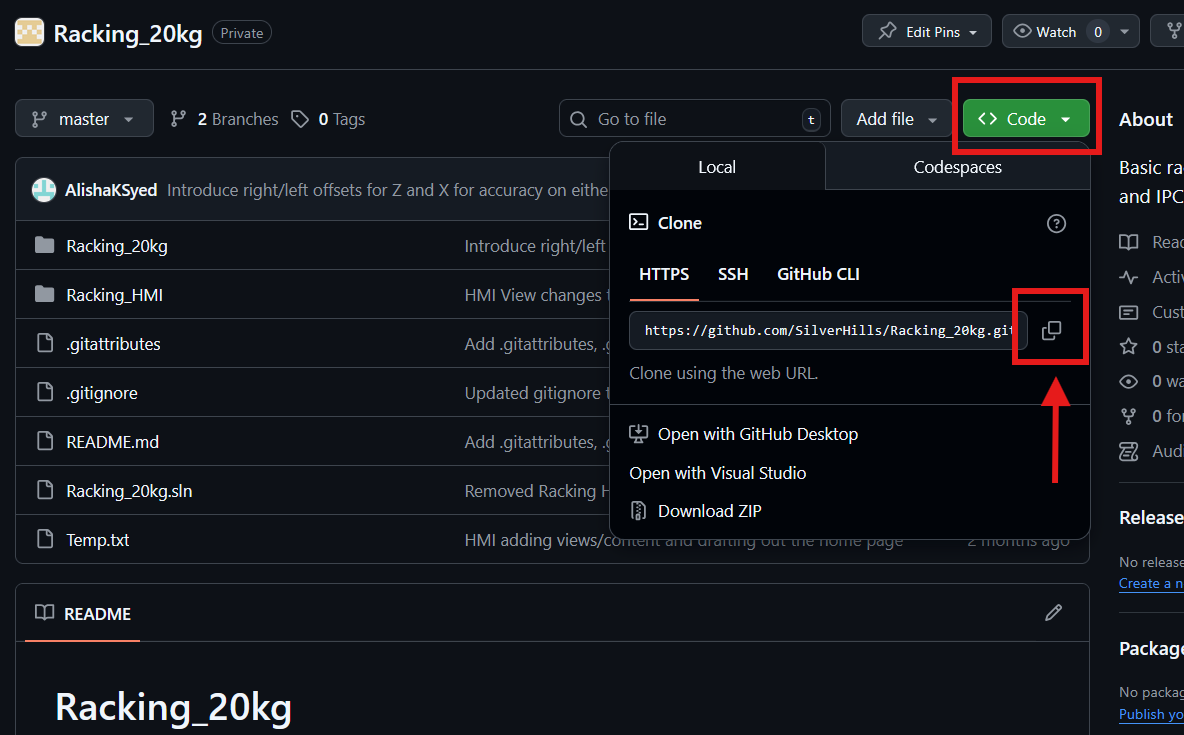The width and height of the screenshot is (1184, 735).
Task: Click the Download ZIP icon
Action: pos(638,511)
